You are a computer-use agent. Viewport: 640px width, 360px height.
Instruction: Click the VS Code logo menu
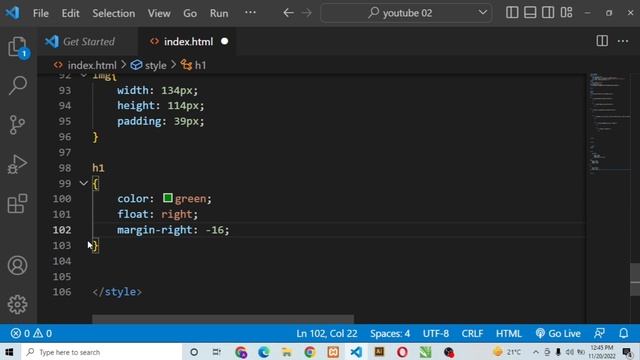[12, 13]
